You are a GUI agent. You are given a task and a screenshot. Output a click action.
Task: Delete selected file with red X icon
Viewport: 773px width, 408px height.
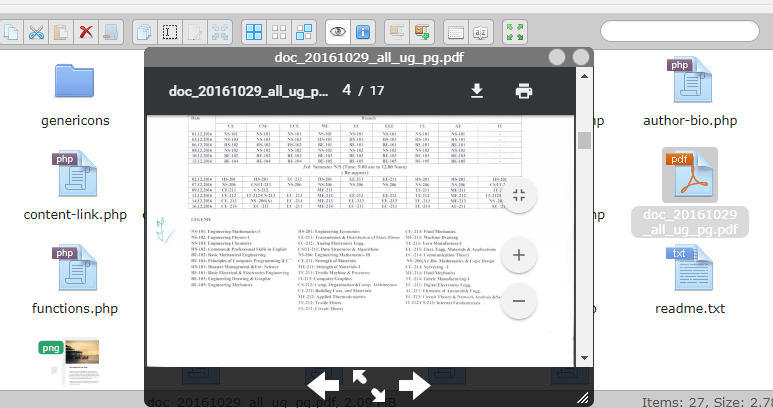(86, 33)
